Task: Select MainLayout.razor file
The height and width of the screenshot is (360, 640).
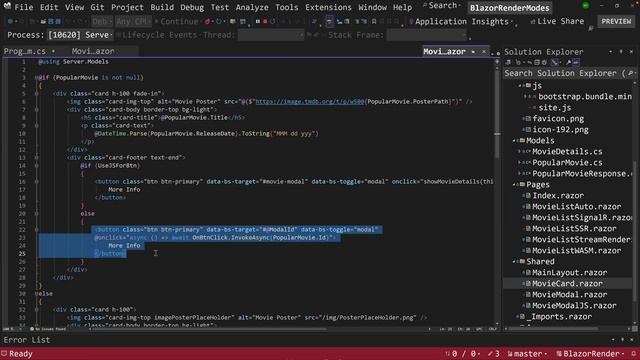Action: [x=569, y=273]
